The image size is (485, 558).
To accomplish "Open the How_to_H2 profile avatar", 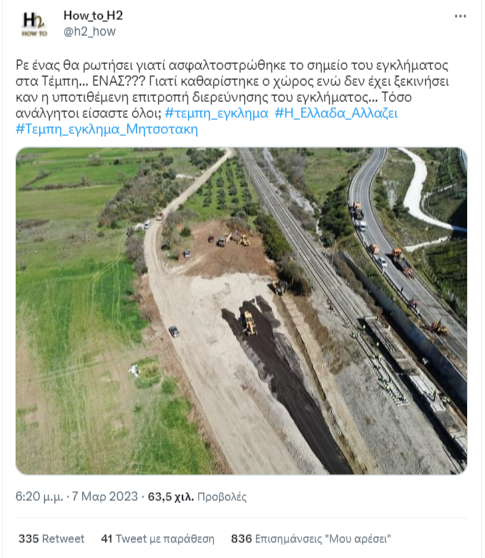I will coord(34,23).
